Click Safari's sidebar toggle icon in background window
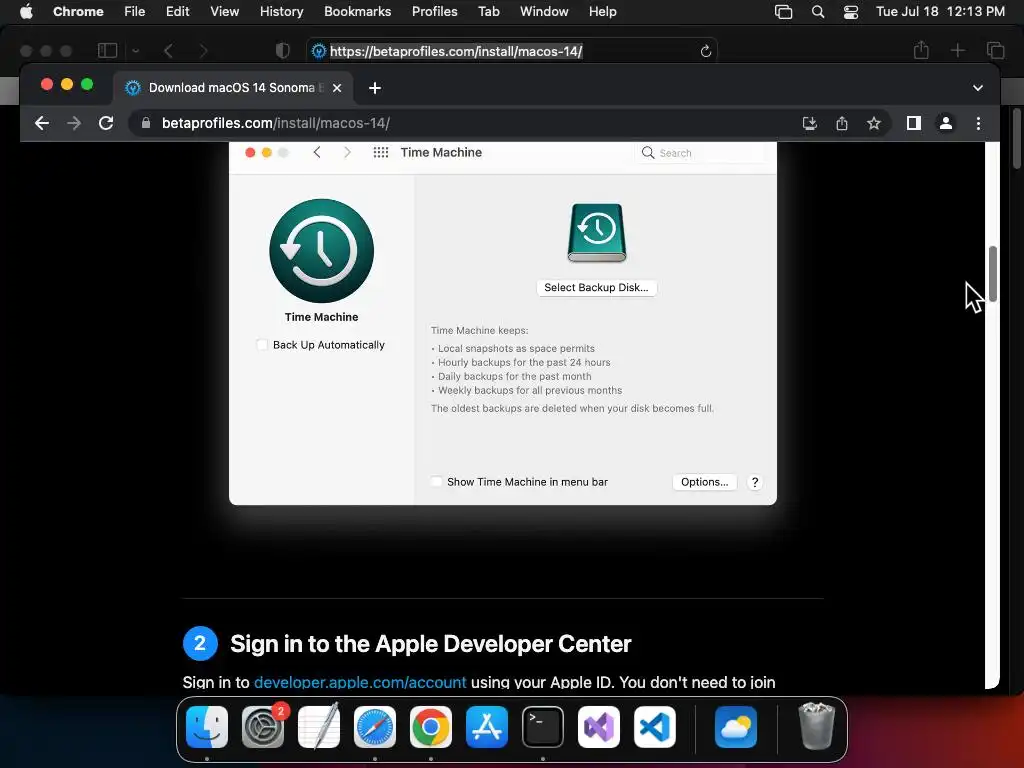Image resolution: width=1024 pixels, height=768 pixels. tap(107, 50)
